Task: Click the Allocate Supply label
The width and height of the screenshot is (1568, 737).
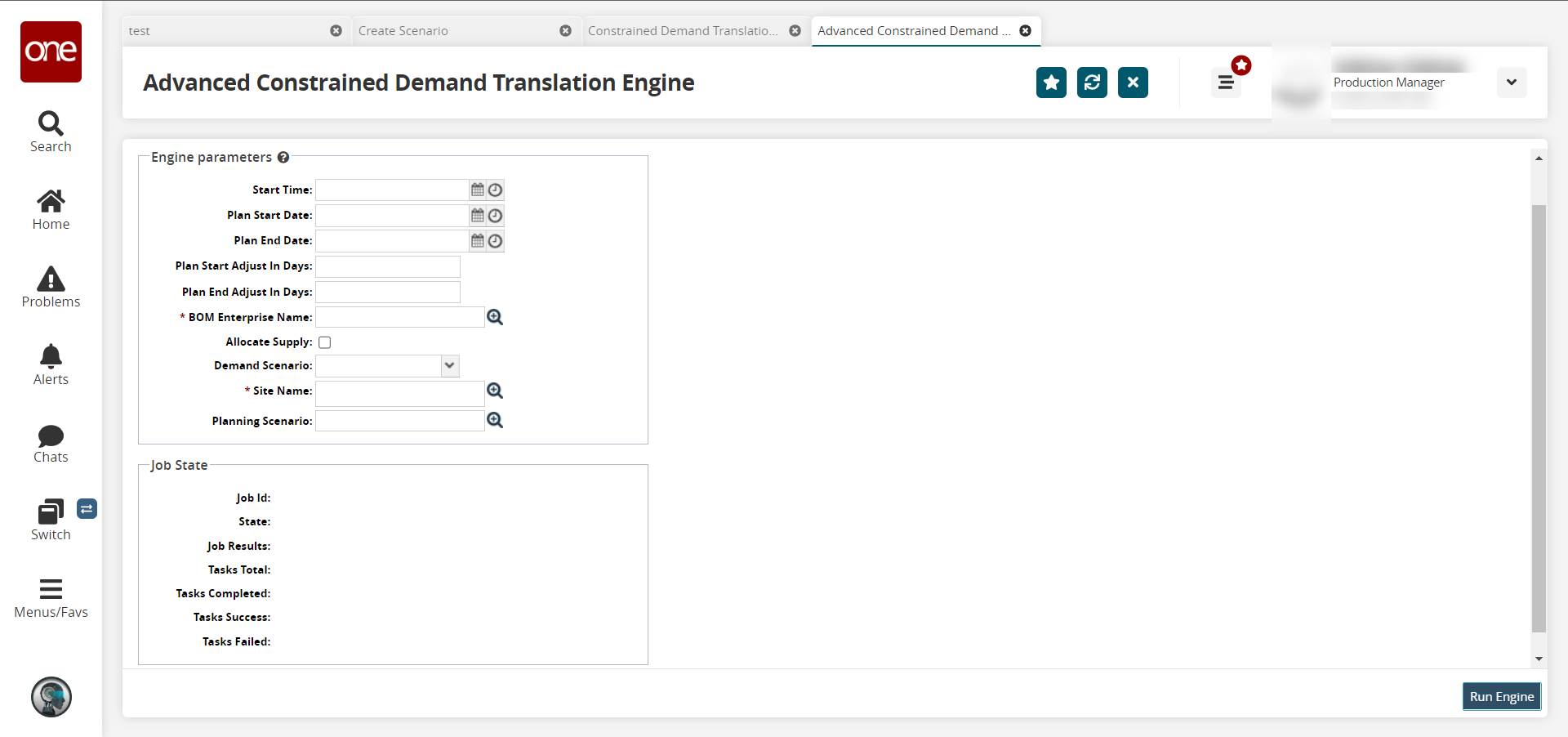Action: (x=269, y=342)
